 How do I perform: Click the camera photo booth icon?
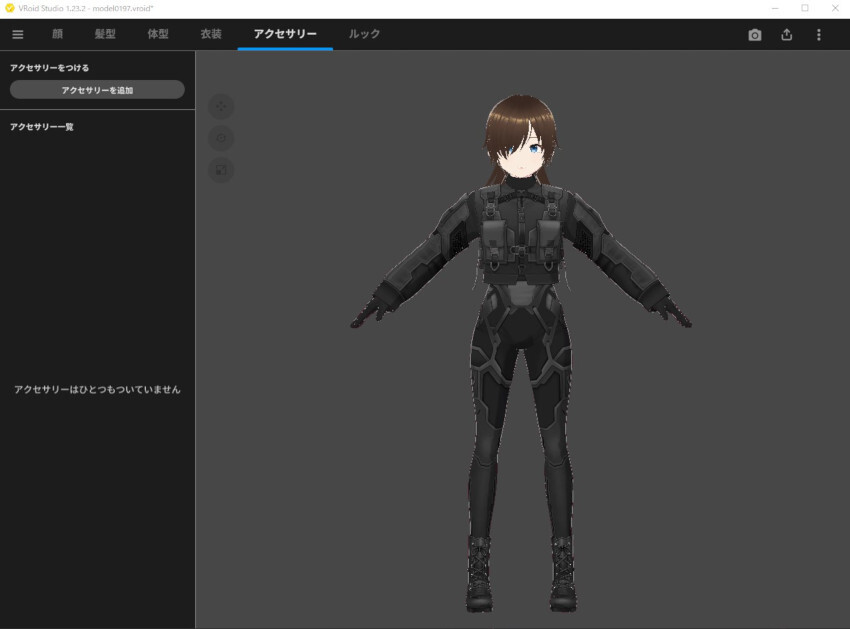point(755,35)
